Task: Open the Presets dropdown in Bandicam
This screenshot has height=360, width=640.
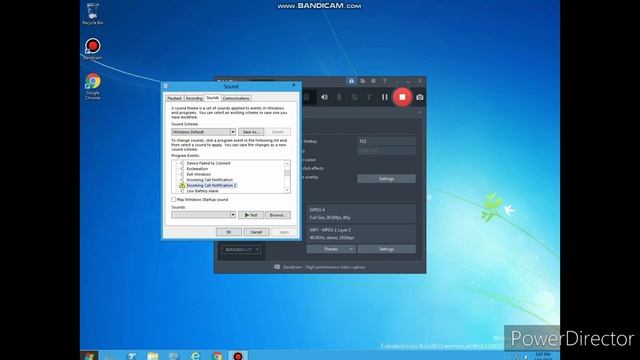Action: pyautogui.click(x=331, y=249)
